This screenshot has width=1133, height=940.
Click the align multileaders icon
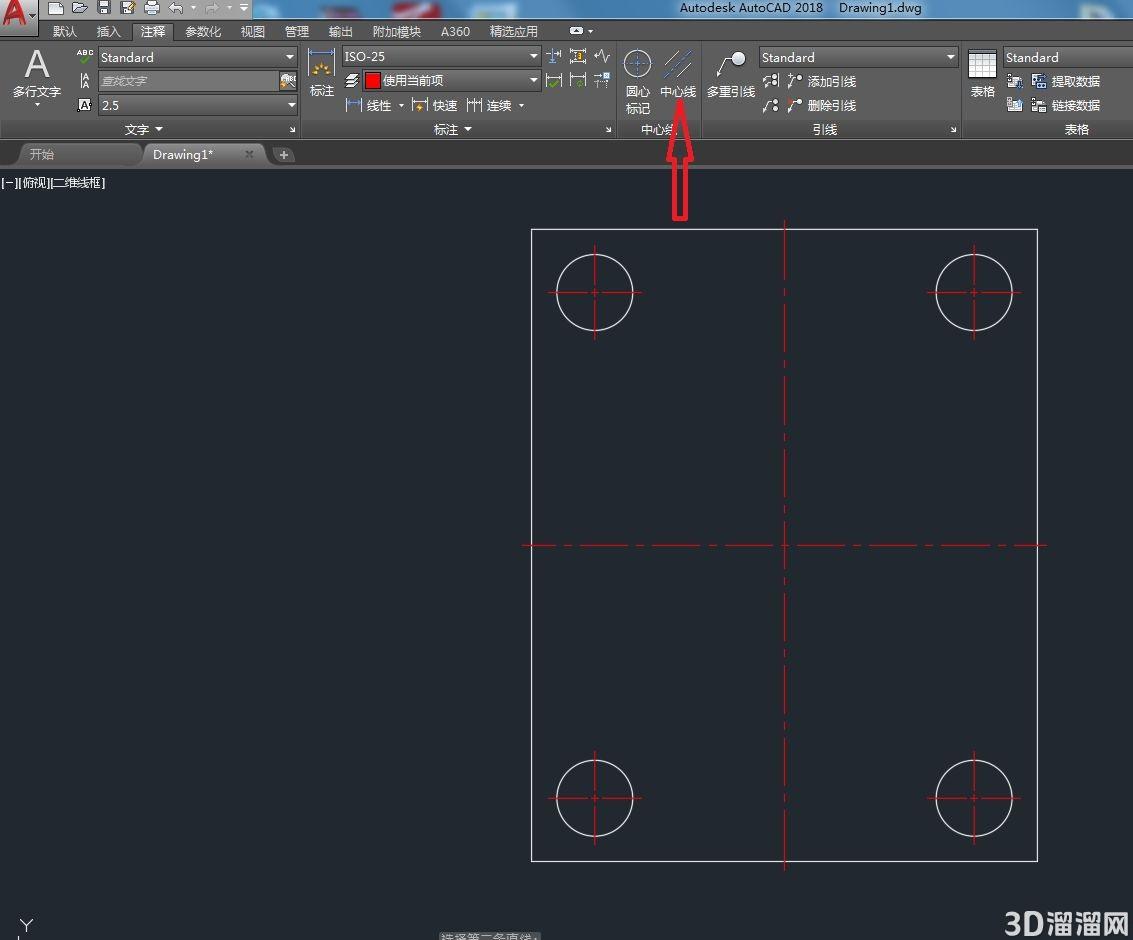pyautogui.click(x=771, y=81)
